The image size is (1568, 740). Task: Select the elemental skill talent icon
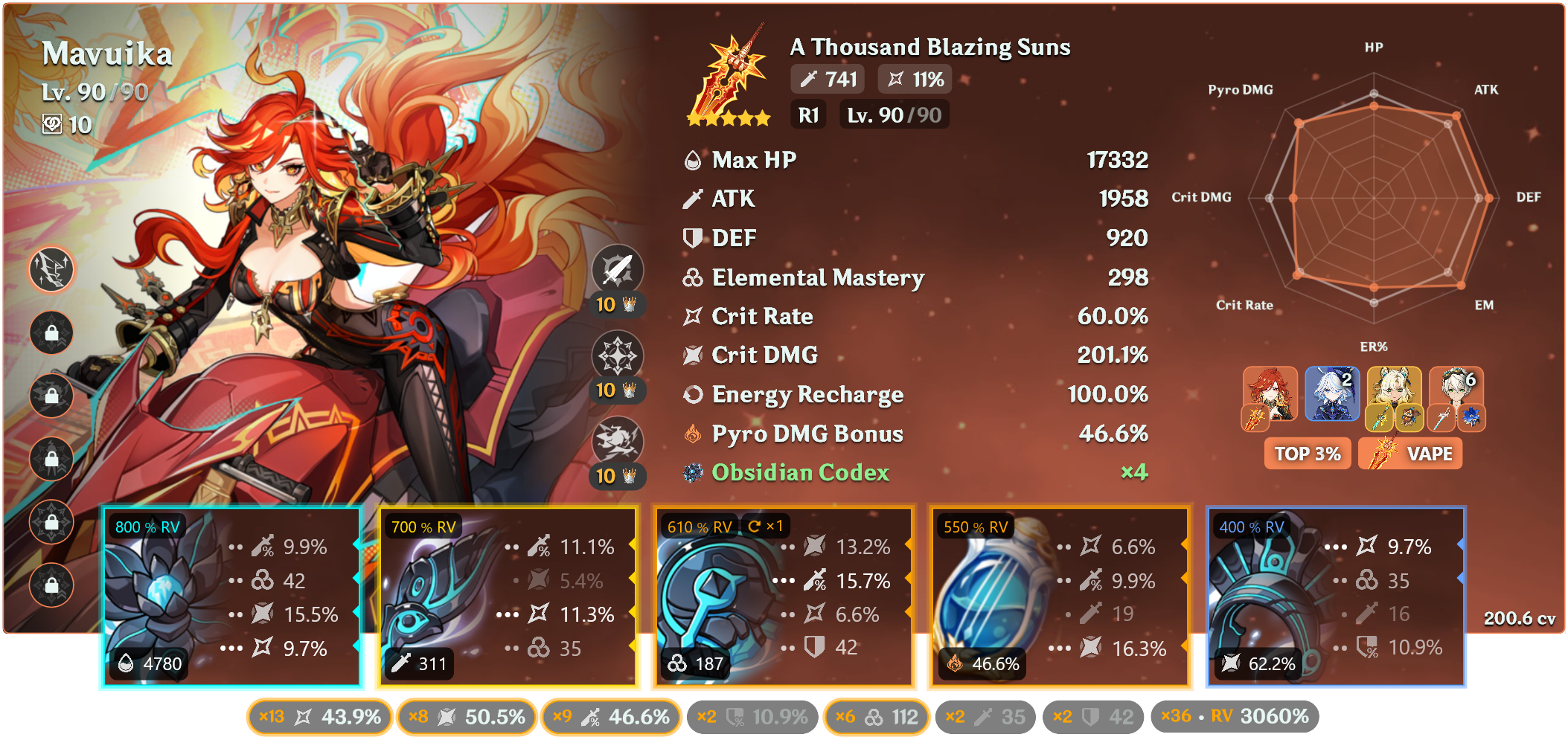click(x=618, y=355)
